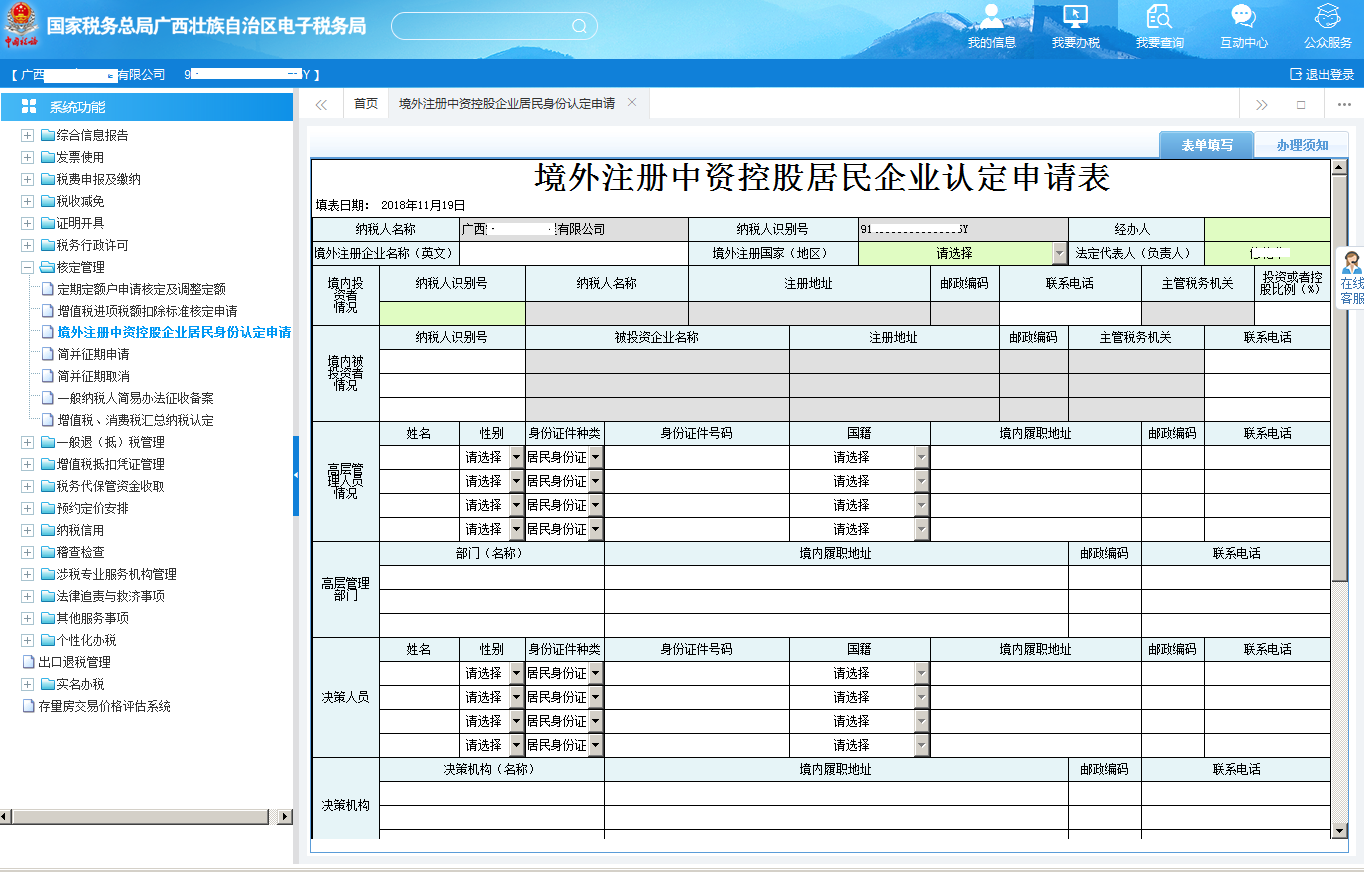
Task: Open first 高层管理人员 国籍 dropdown
Action: tap(860, 457)
